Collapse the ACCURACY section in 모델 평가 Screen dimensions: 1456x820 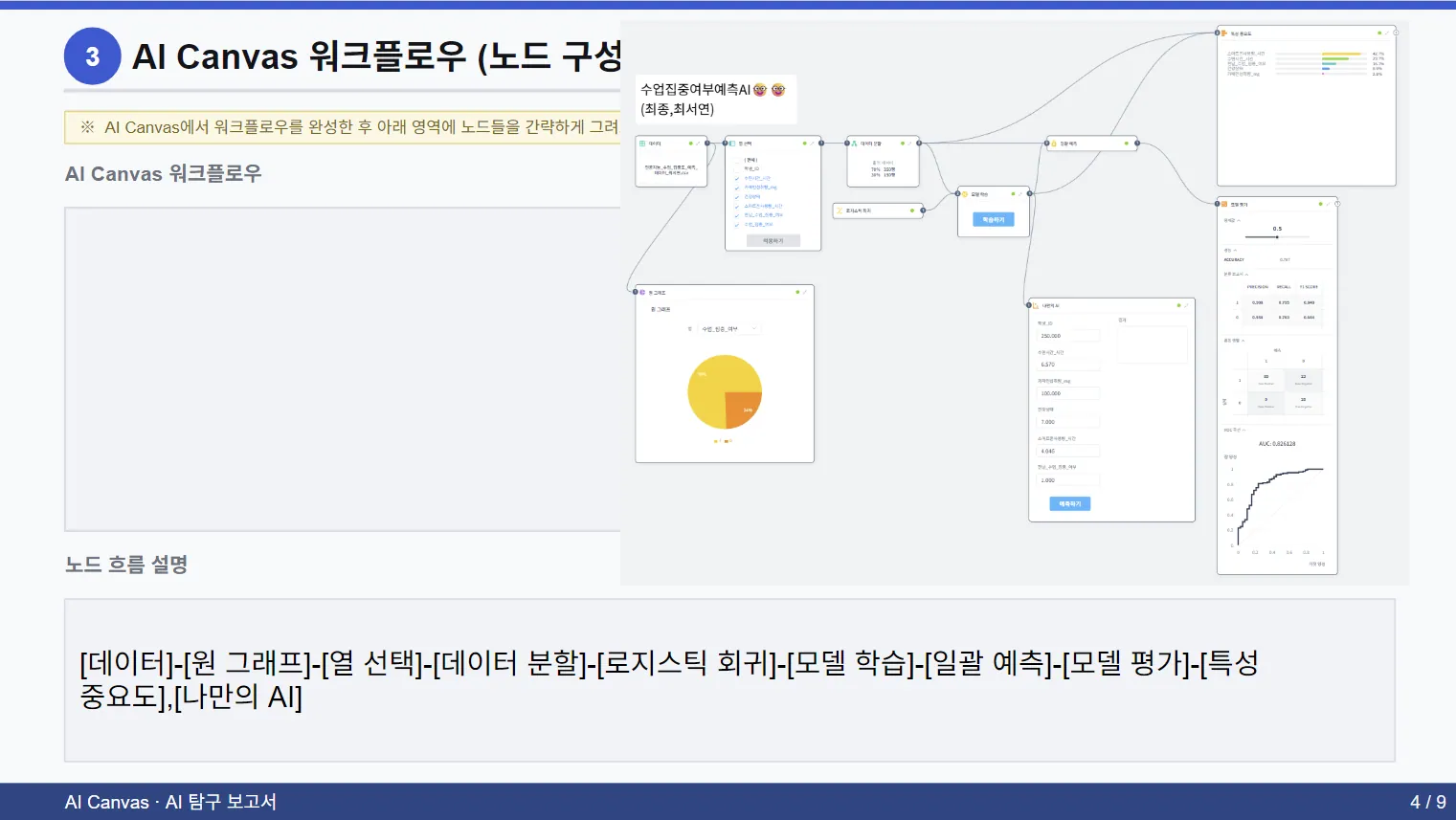point(1235,251)
